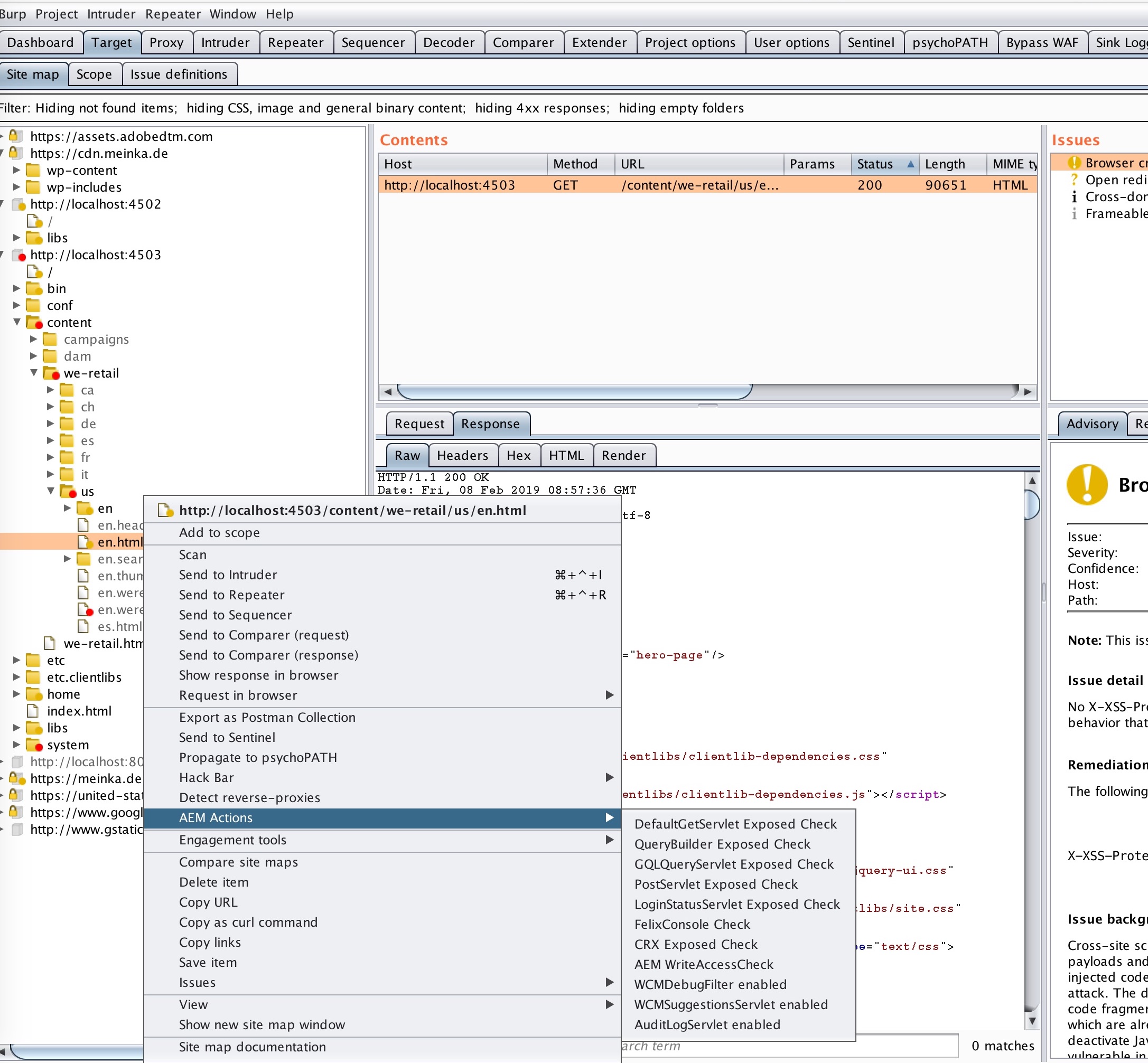Open the Headers response view tab

tap(462, 456)
